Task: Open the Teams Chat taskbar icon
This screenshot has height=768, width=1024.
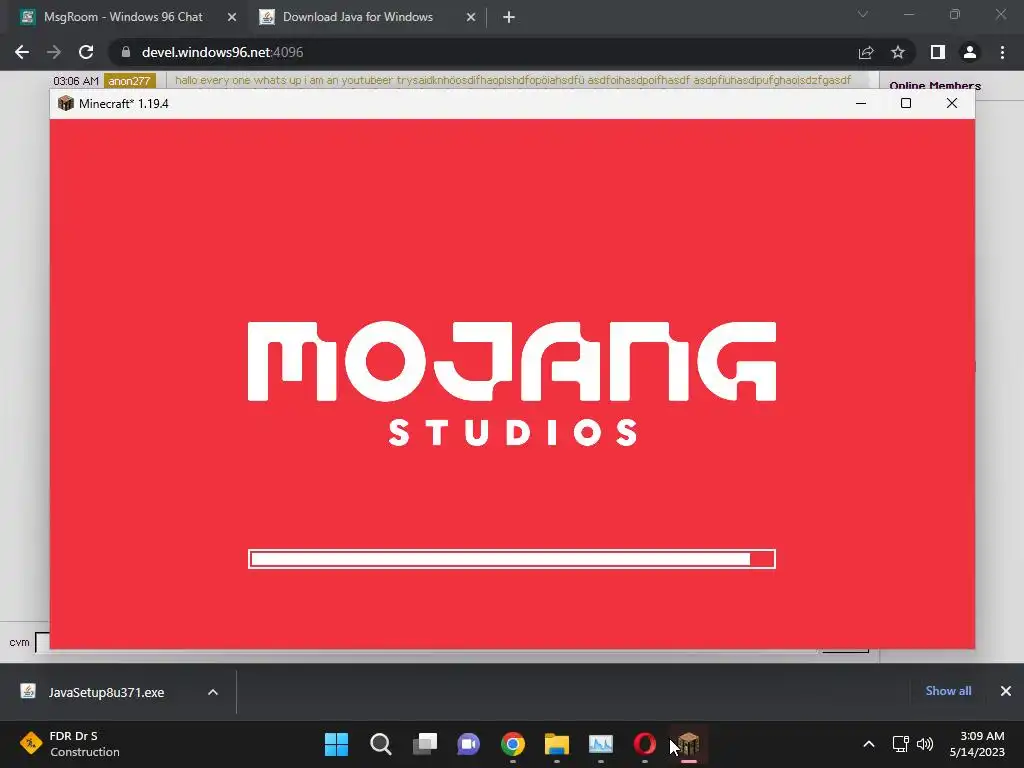Action: pyautogui.click(x=468, y=744)
